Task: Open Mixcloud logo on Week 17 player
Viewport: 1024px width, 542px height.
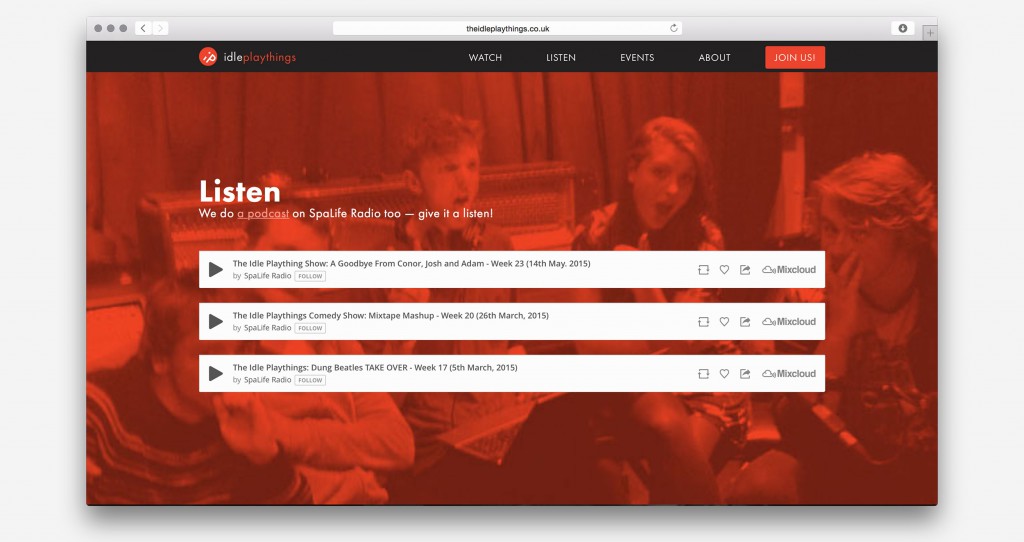Action: (x=789, y=374)
